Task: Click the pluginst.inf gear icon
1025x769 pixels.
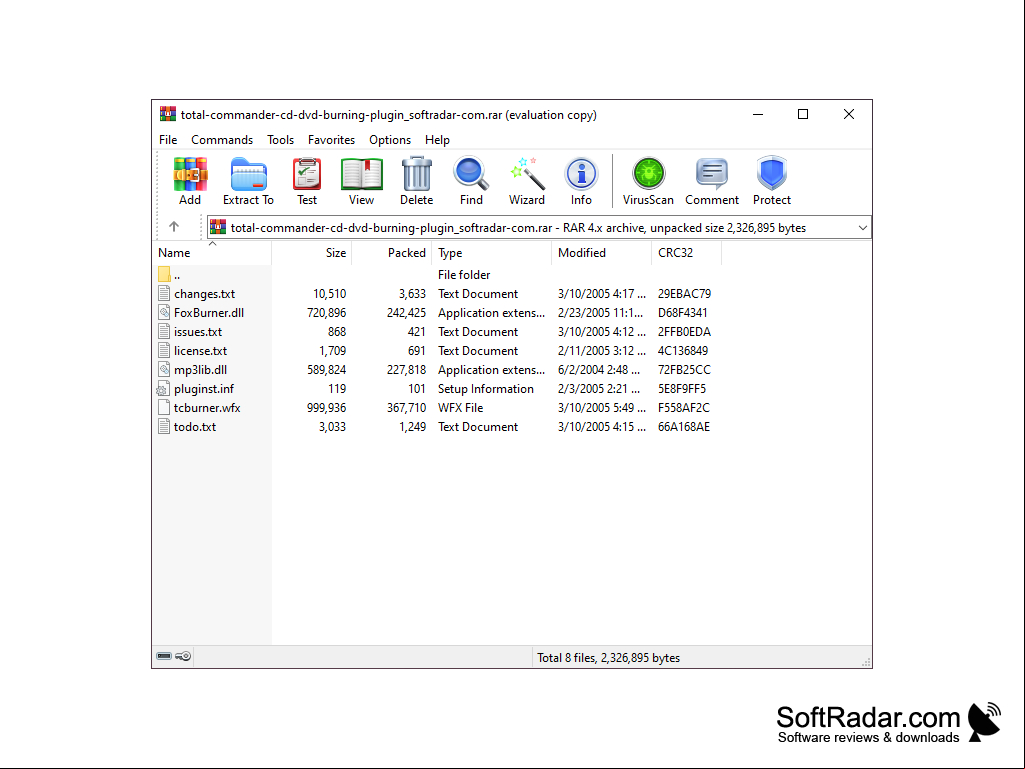Action: point(163,388)
